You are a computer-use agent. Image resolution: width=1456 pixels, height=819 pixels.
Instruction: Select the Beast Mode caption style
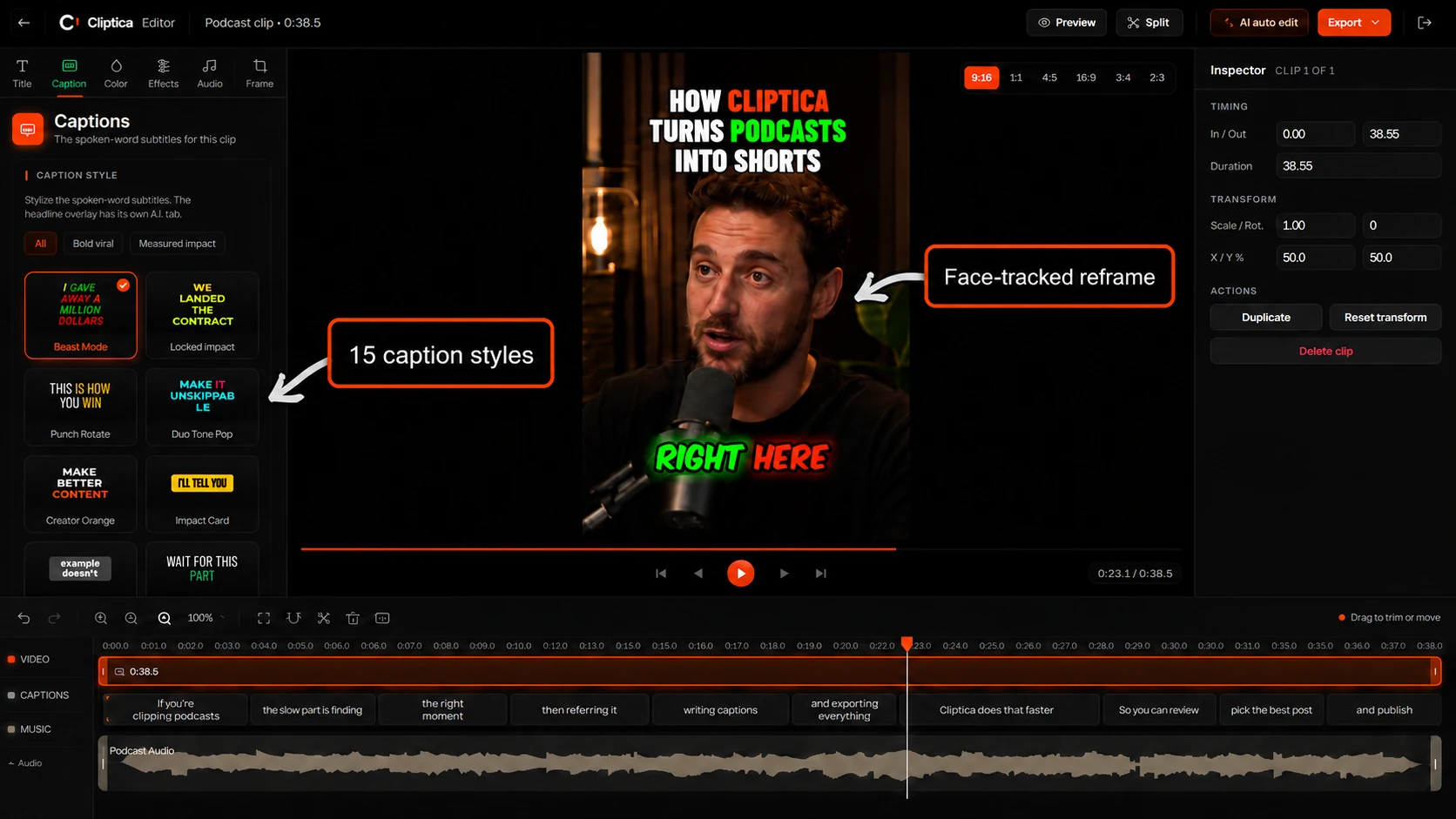(x=81, y=315)
